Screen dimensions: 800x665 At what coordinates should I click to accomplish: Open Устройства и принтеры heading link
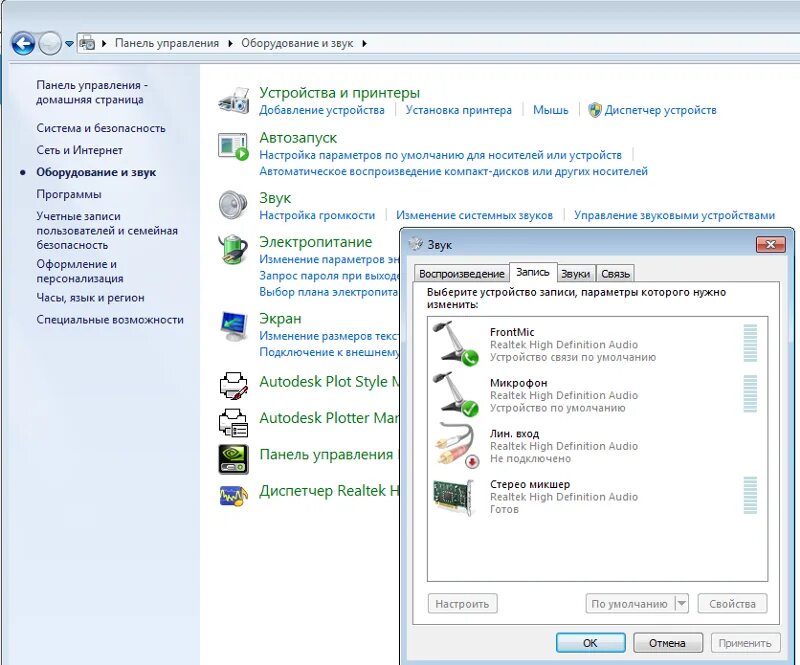click(339, 92)
